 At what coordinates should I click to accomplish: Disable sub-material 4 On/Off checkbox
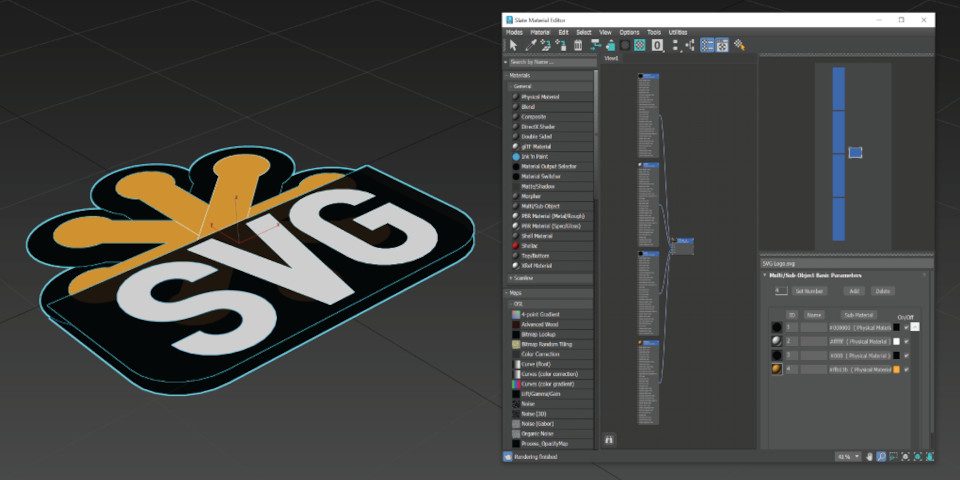click(x=907, y=369)
